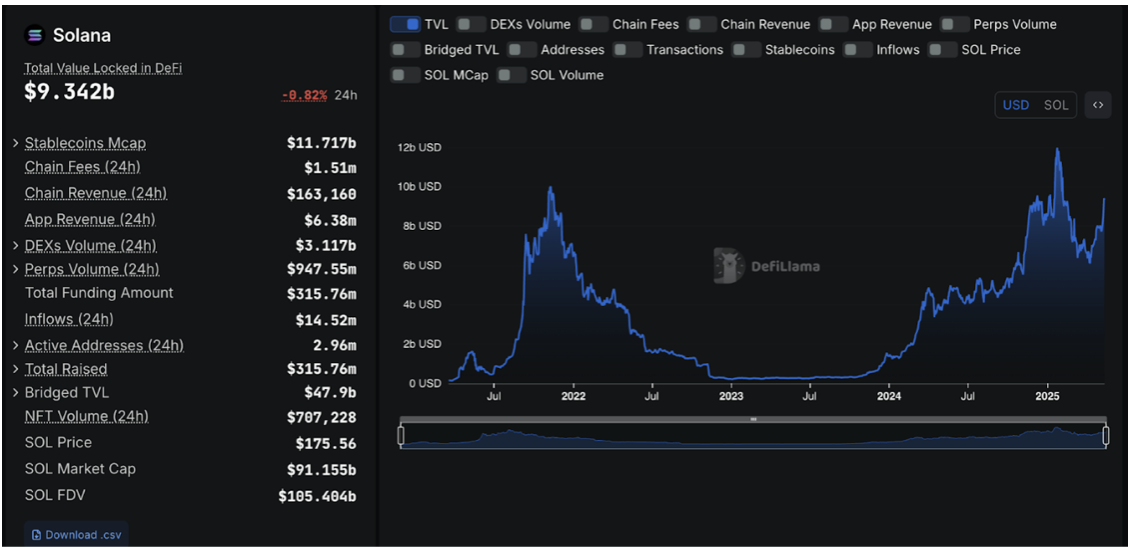
Task: Toggle the TVL chart switch
Action: coord(405,24)
